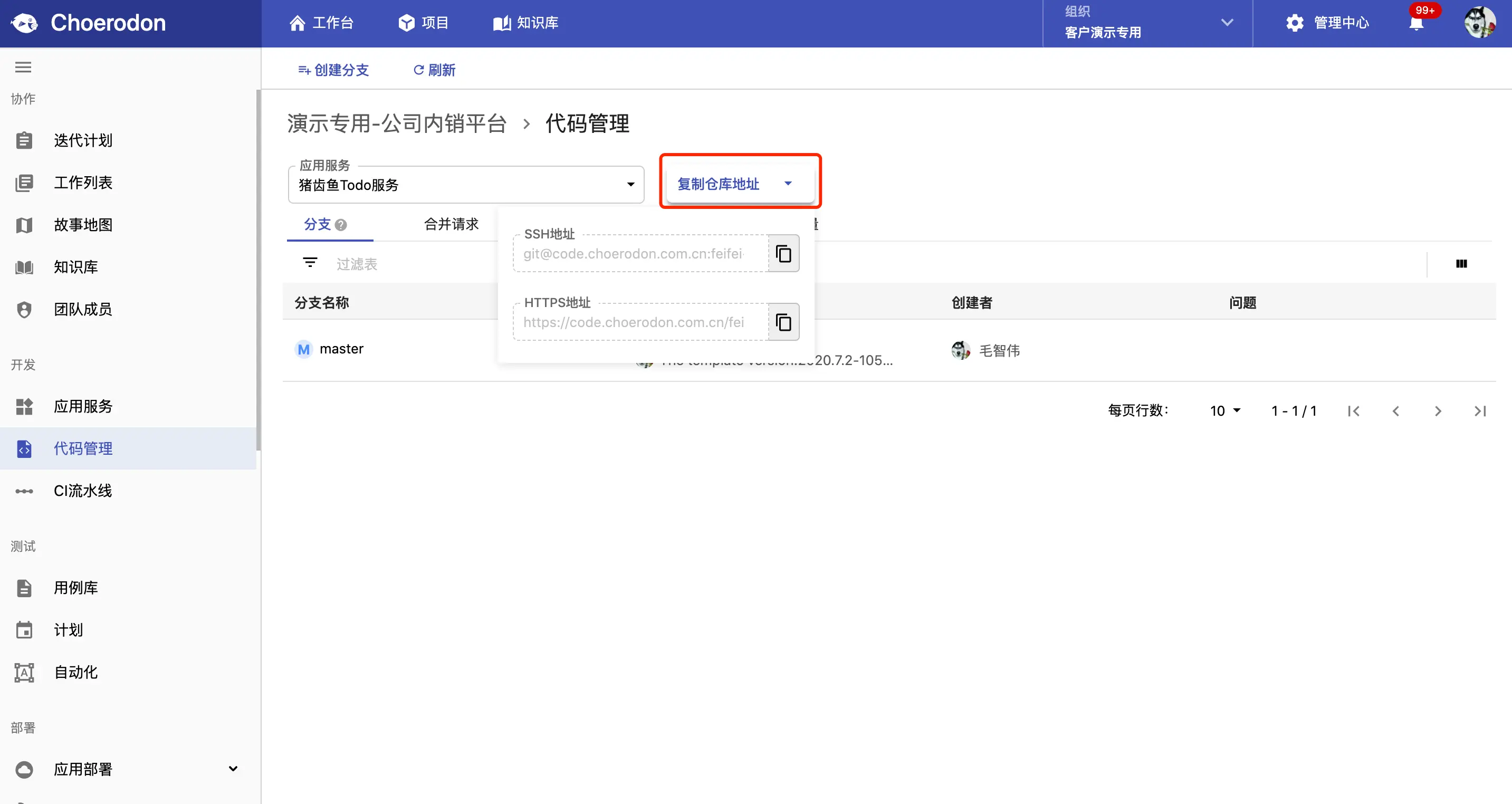Open the rows-per-page dropdown
Viewport: 1512px width, 804px height.
[1224, 411]
